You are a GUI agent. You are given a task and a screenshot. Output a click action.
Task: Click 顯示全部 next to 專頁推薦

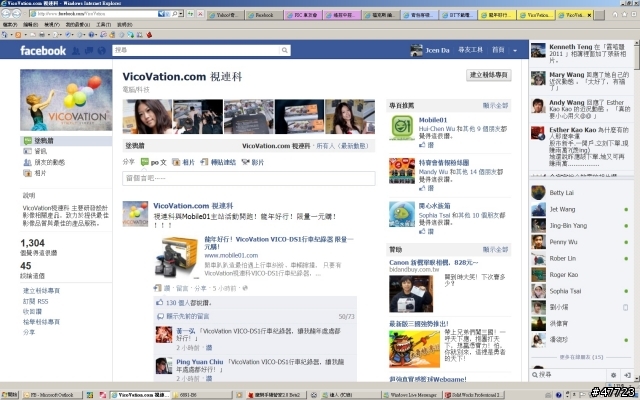pos(495,106)
